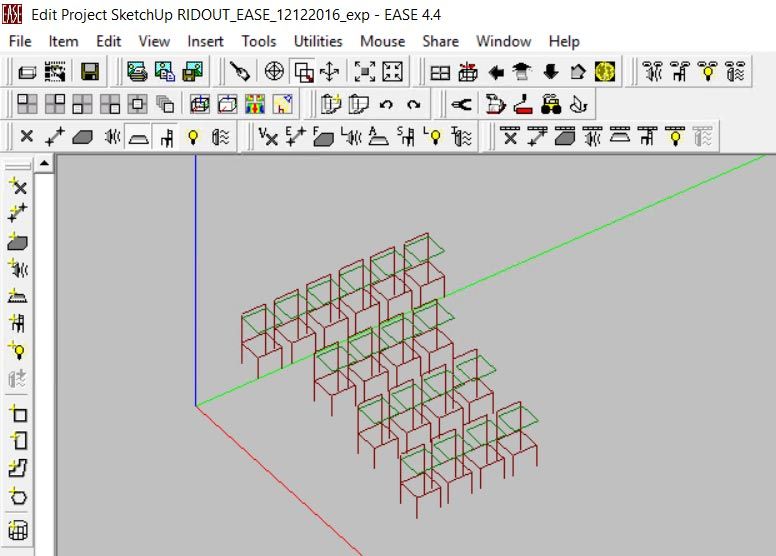The height and width of the screenshot is (556, 776).
Task: Open the Utilities menu
Action: [x=318, y=41]
